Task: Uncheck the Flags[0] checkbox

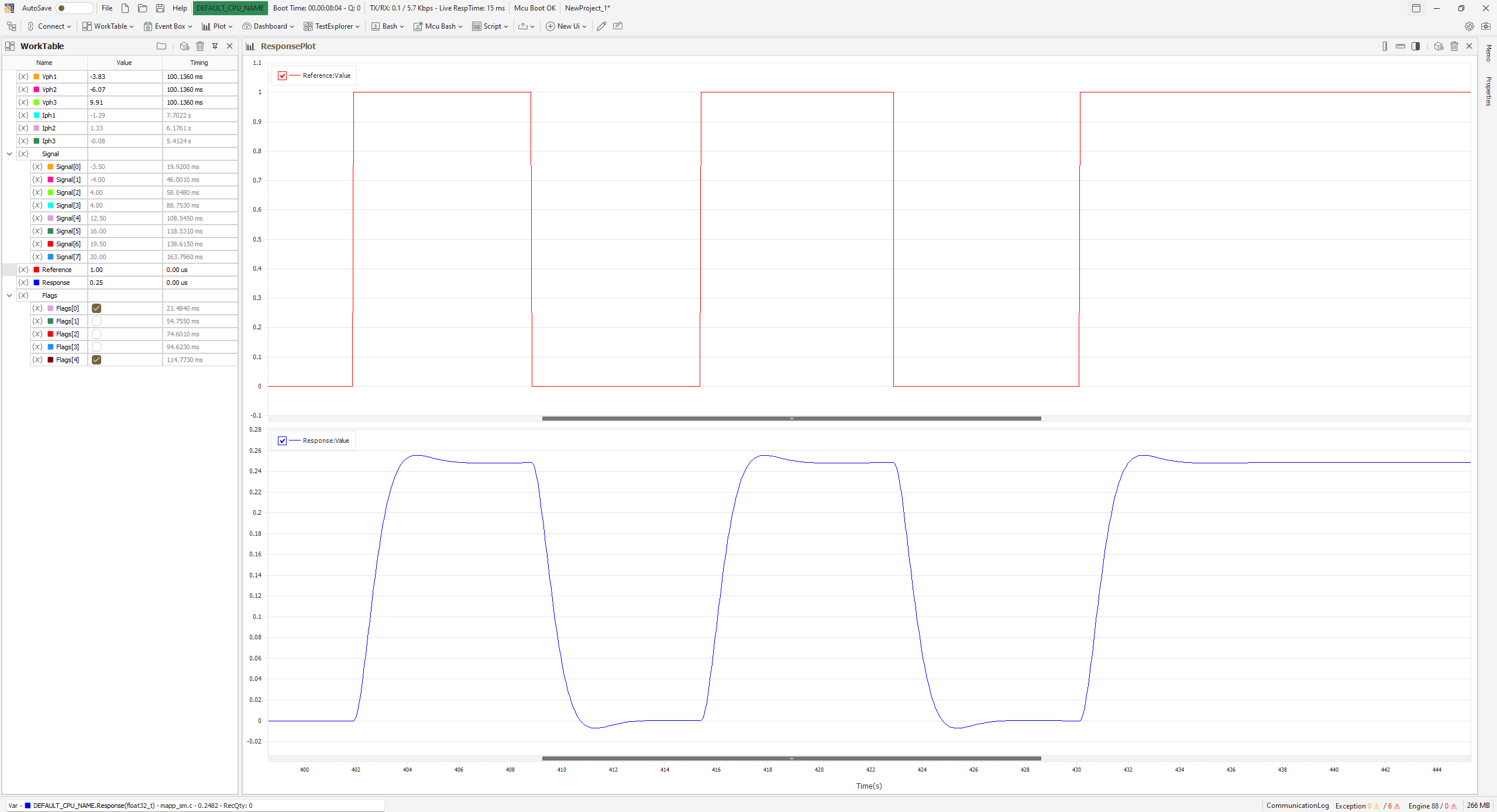Action: (97, 308)
